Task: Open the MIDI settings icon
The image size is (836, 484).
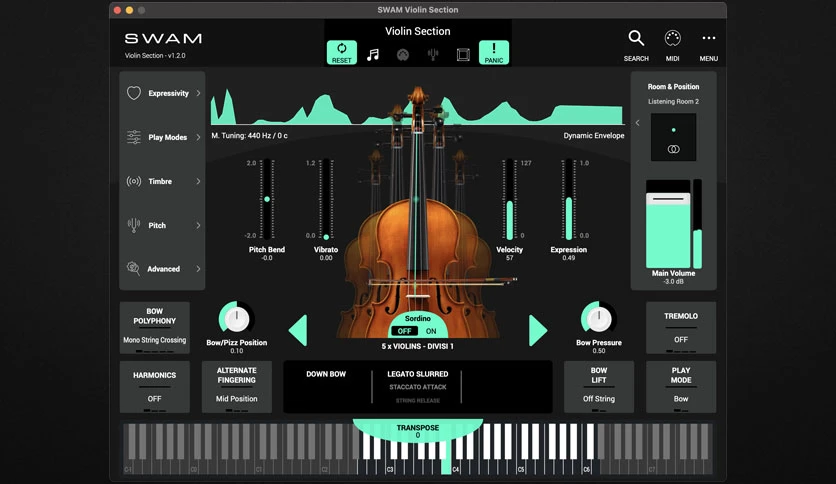Action: point(672,38)
